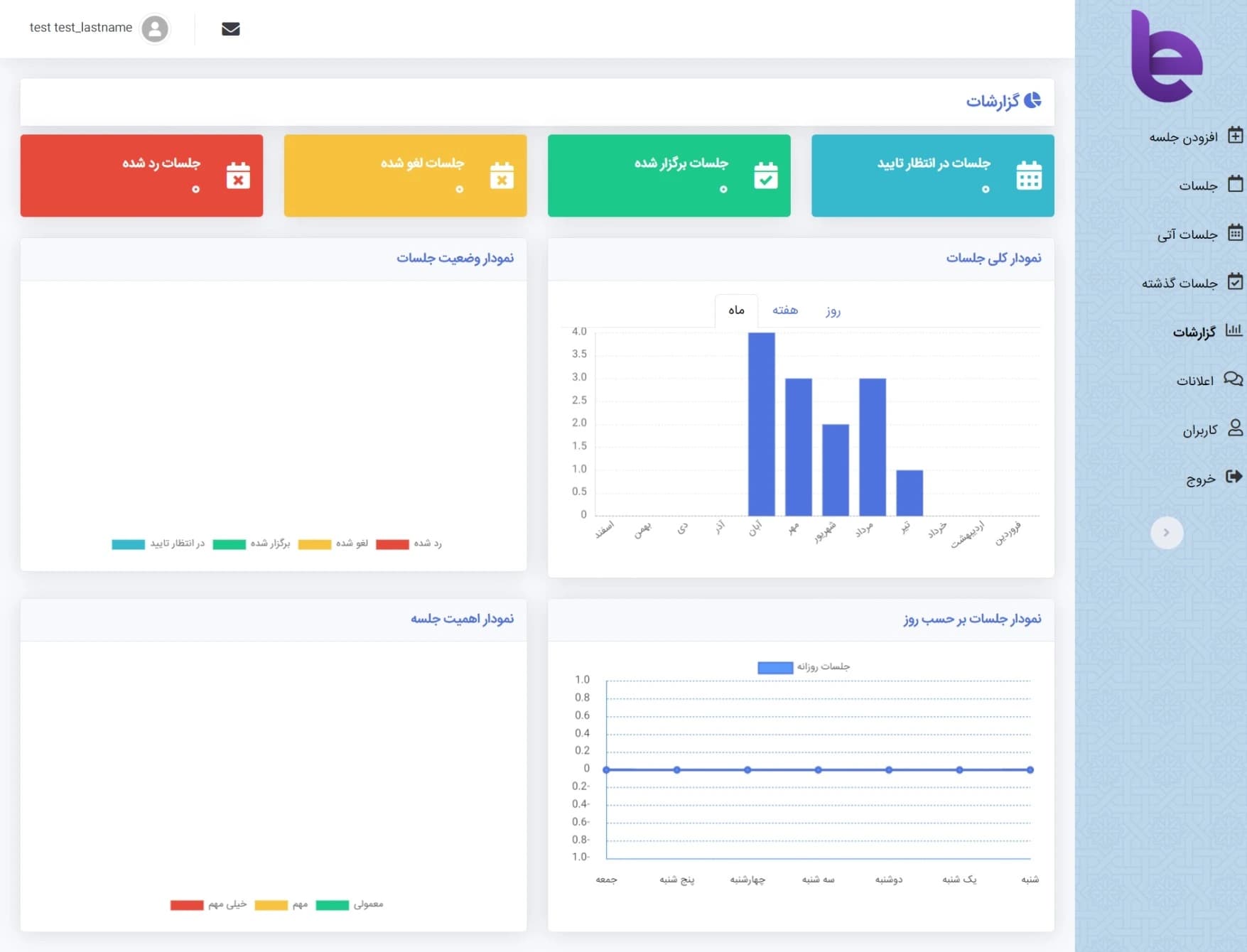Switch to the روز (day) tab
This screenshot has height=952, width=1247.
(833, 310)
